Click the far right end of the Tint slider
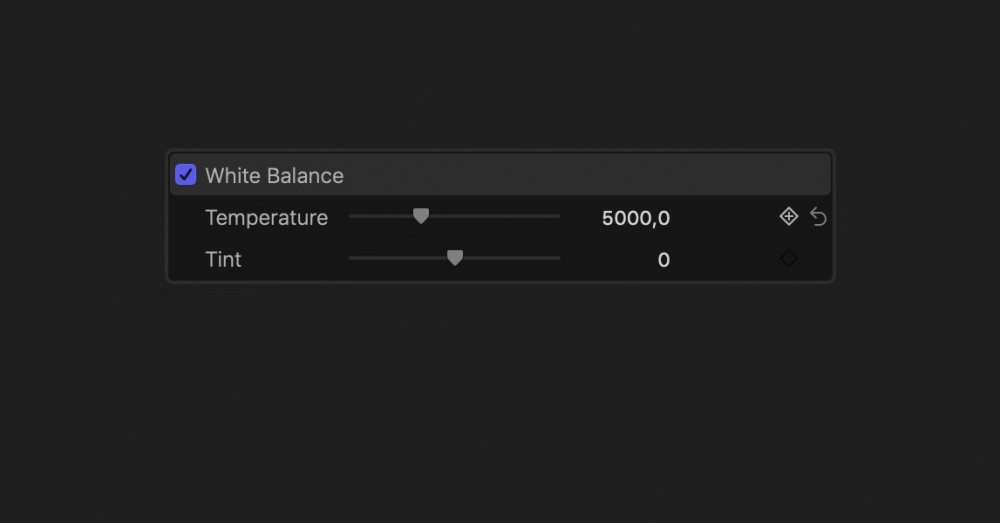Image resolution: width=1000 pixels, height=523 pixels. point(558,258)
